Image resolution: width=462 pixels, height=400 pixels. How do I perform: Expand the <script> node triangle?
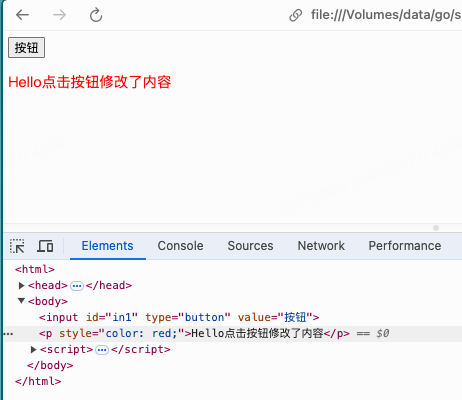33,350
